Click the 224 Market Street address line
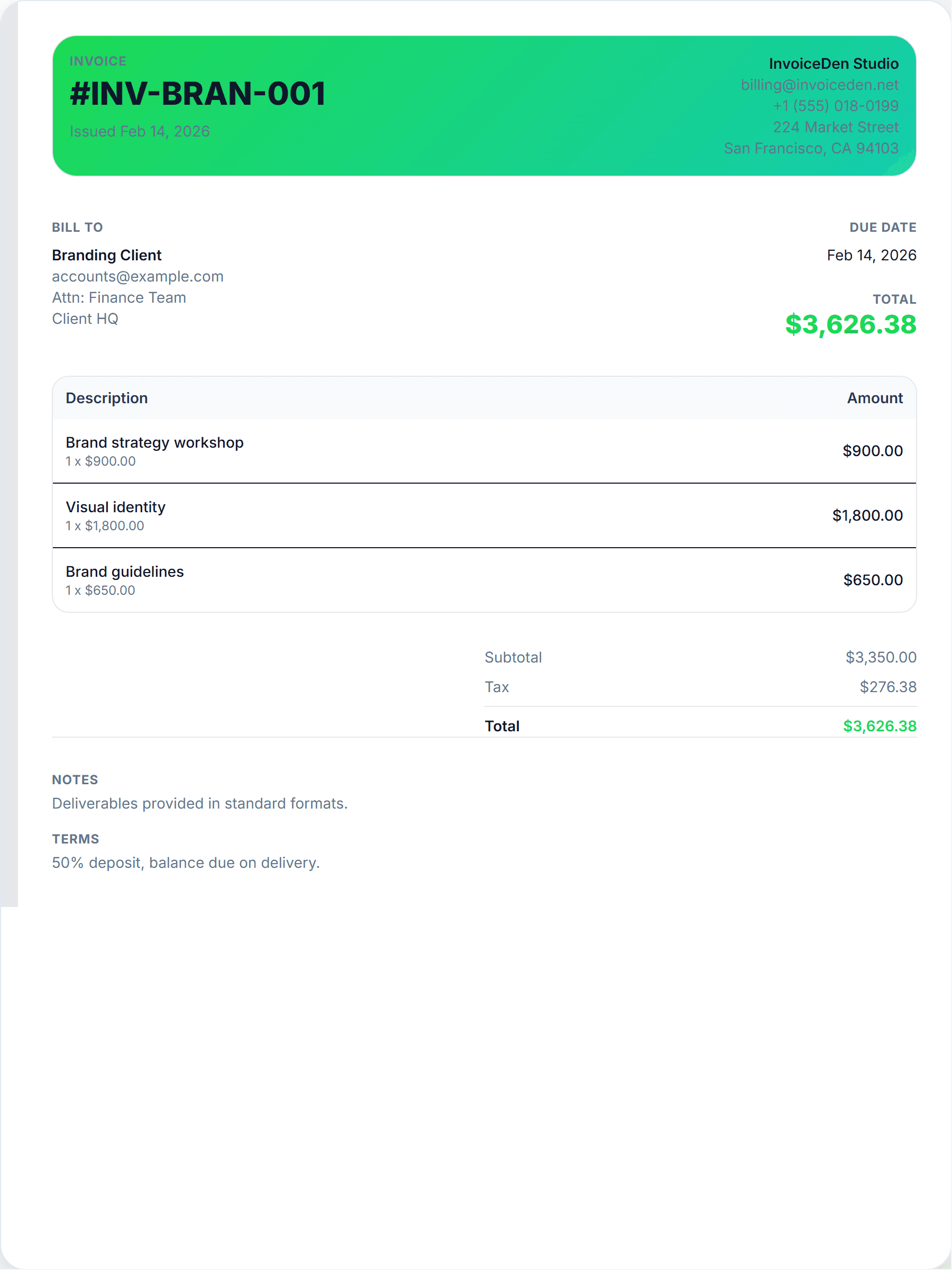This screenshot has height=1270, width=952. tap(835, 128)
